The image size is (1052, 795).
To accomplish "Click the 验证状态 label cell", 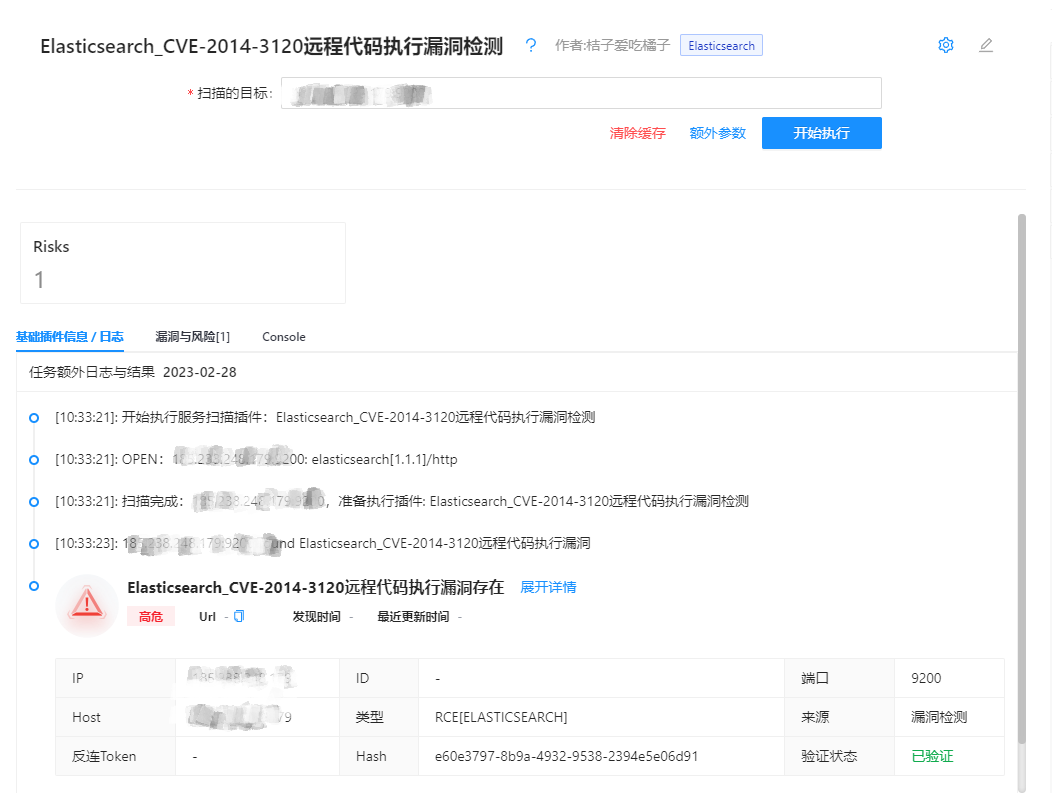I will pos(829,756).
